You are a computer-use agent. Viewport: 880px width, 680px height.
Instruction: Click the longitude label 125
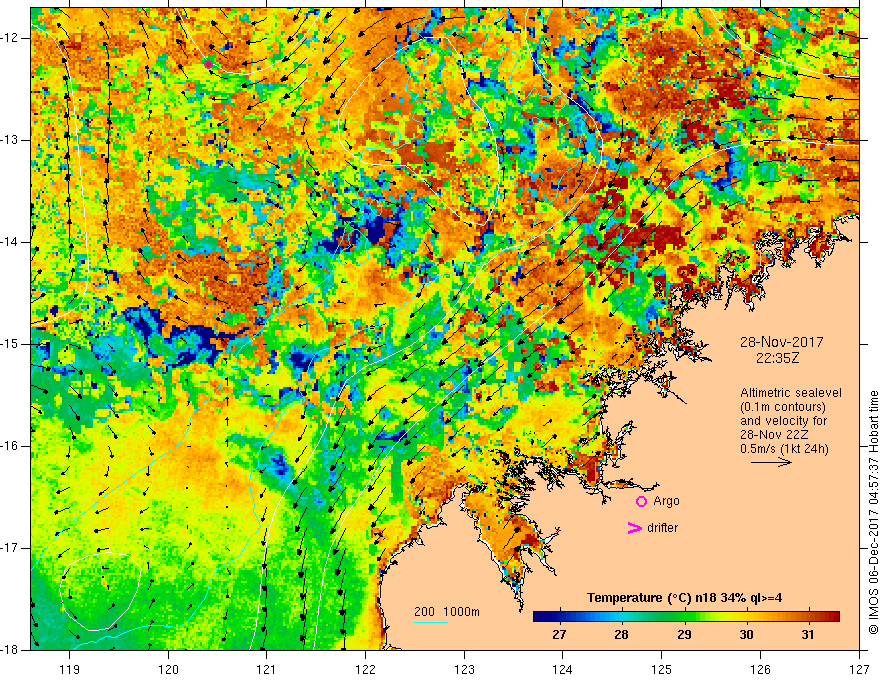pos(662,669)
